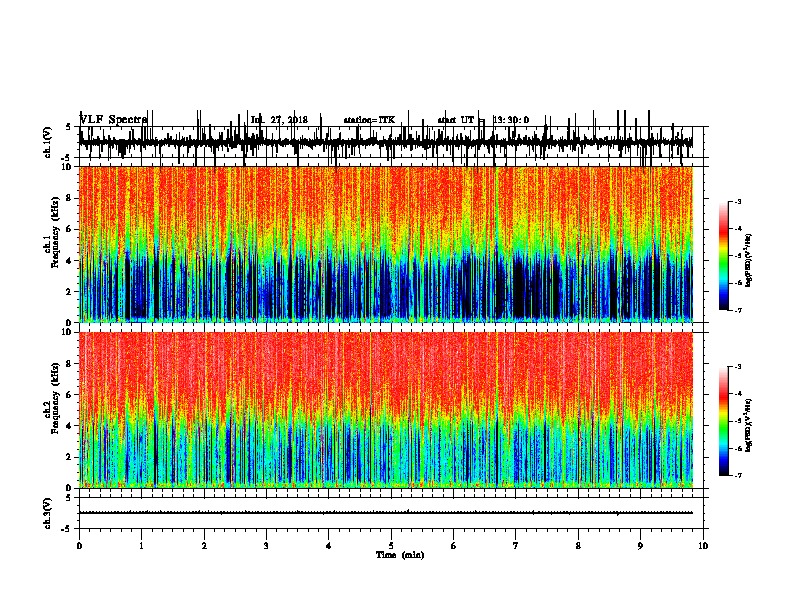Click the ch.2 spectrogram panel
The height and width of the screenshot is (612, 792).
385,410
